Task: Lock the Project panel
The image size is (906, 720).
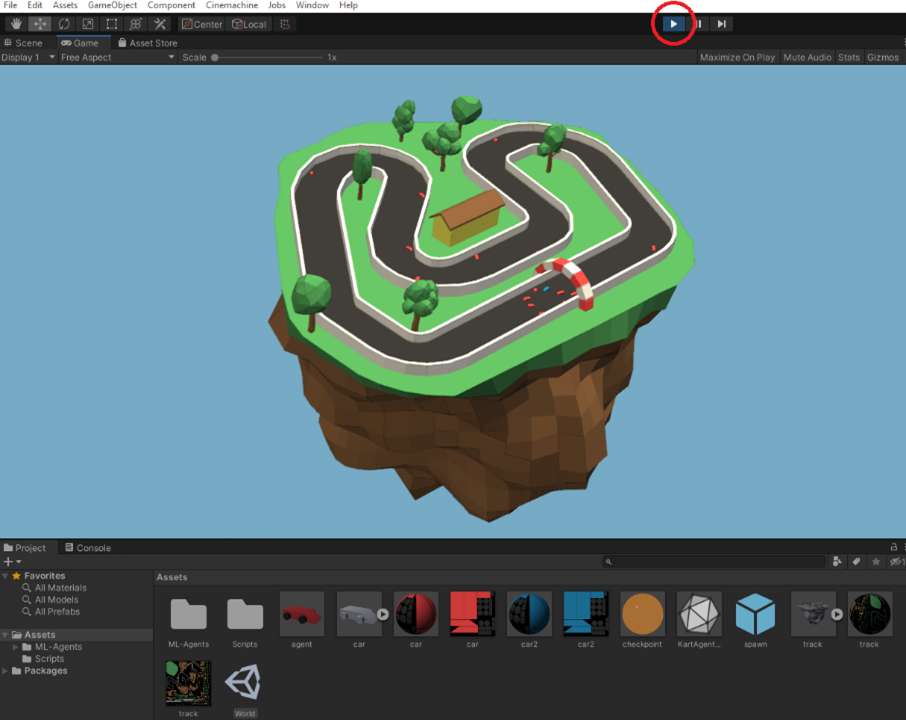Action: [894, 547]
